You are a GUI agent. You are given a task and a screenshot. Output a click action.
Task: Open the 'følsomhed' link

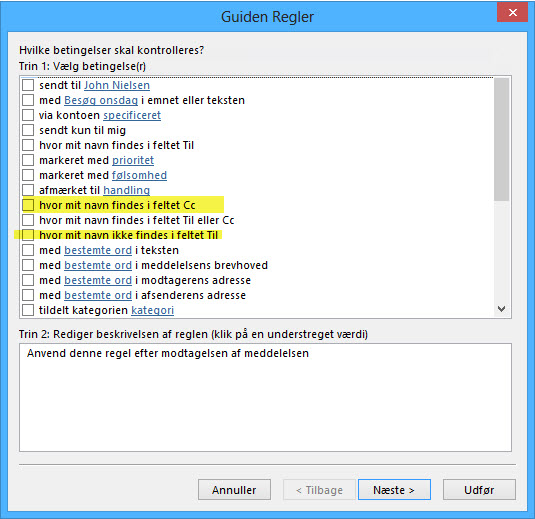[139, 175]
